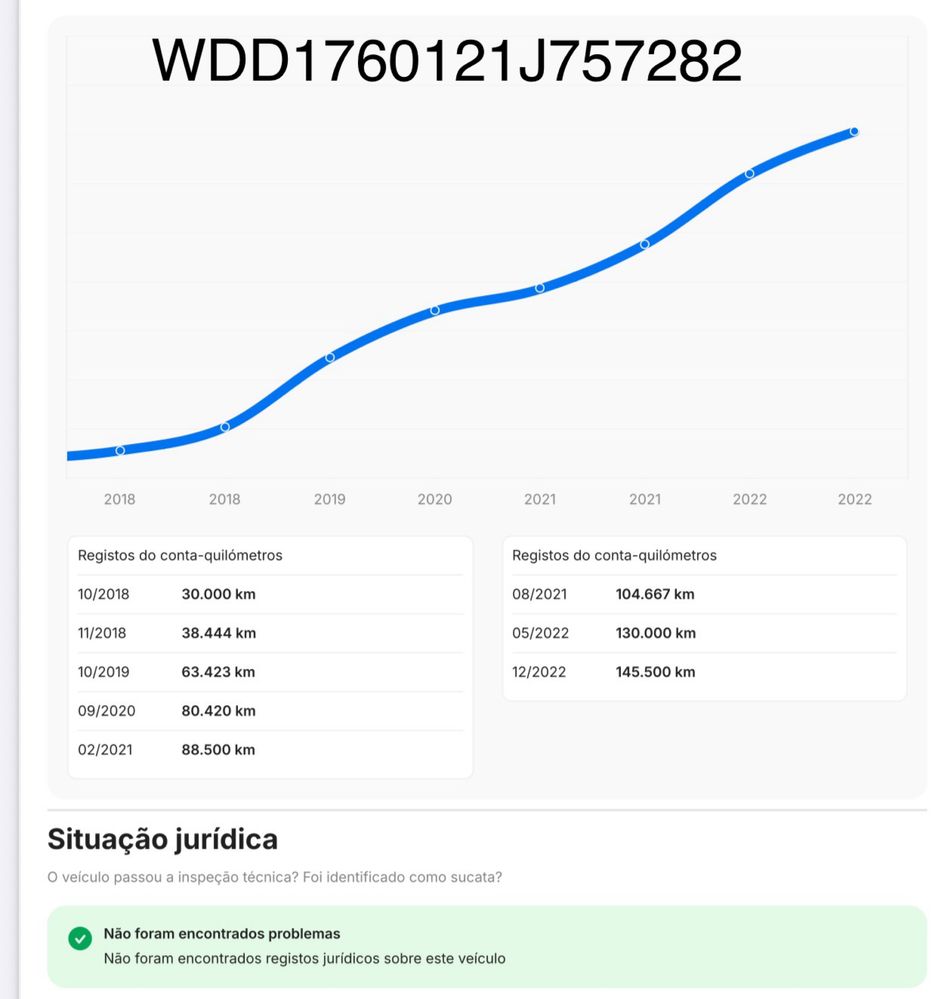Select the 12/2022 145.500 km record
936x999 pixels.
704,672
